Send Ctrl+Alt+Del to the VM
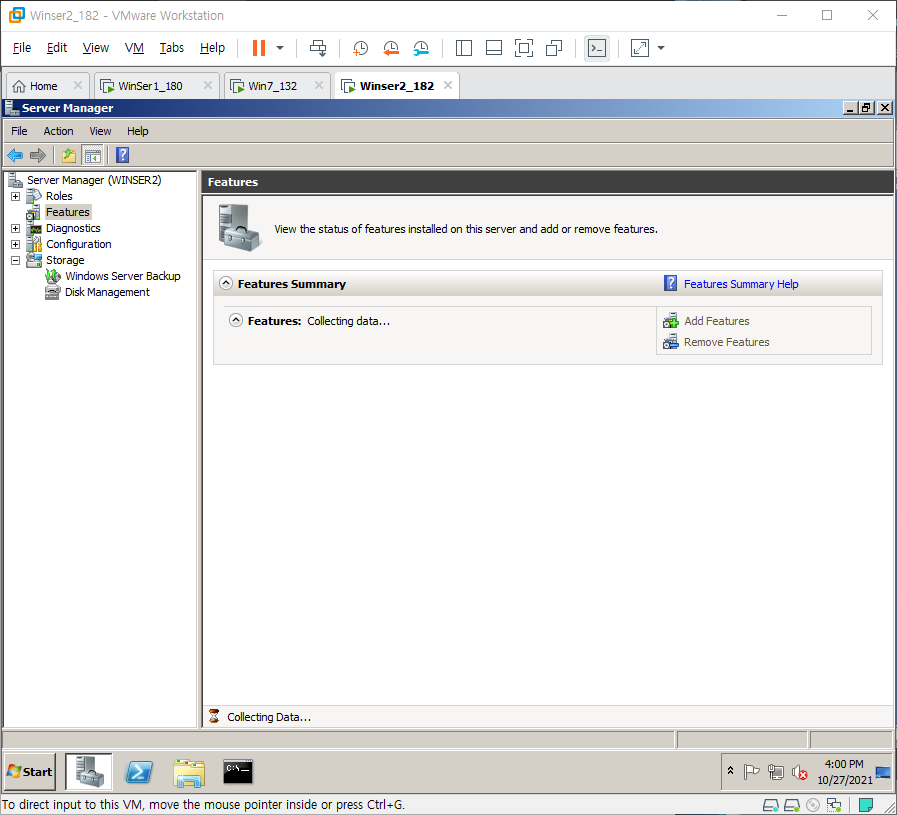Screen dimensions: 897x815 tap(318, 48)
